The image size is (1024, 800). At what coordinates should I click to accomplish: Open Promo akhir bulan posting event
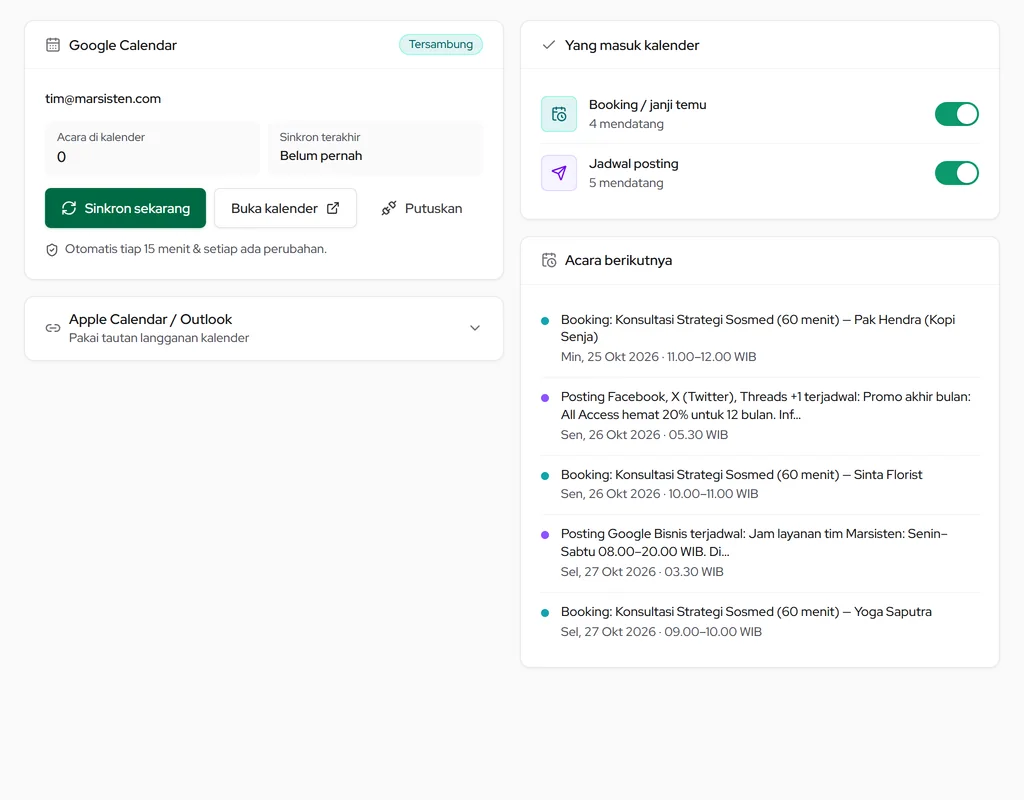click(760, 415)
